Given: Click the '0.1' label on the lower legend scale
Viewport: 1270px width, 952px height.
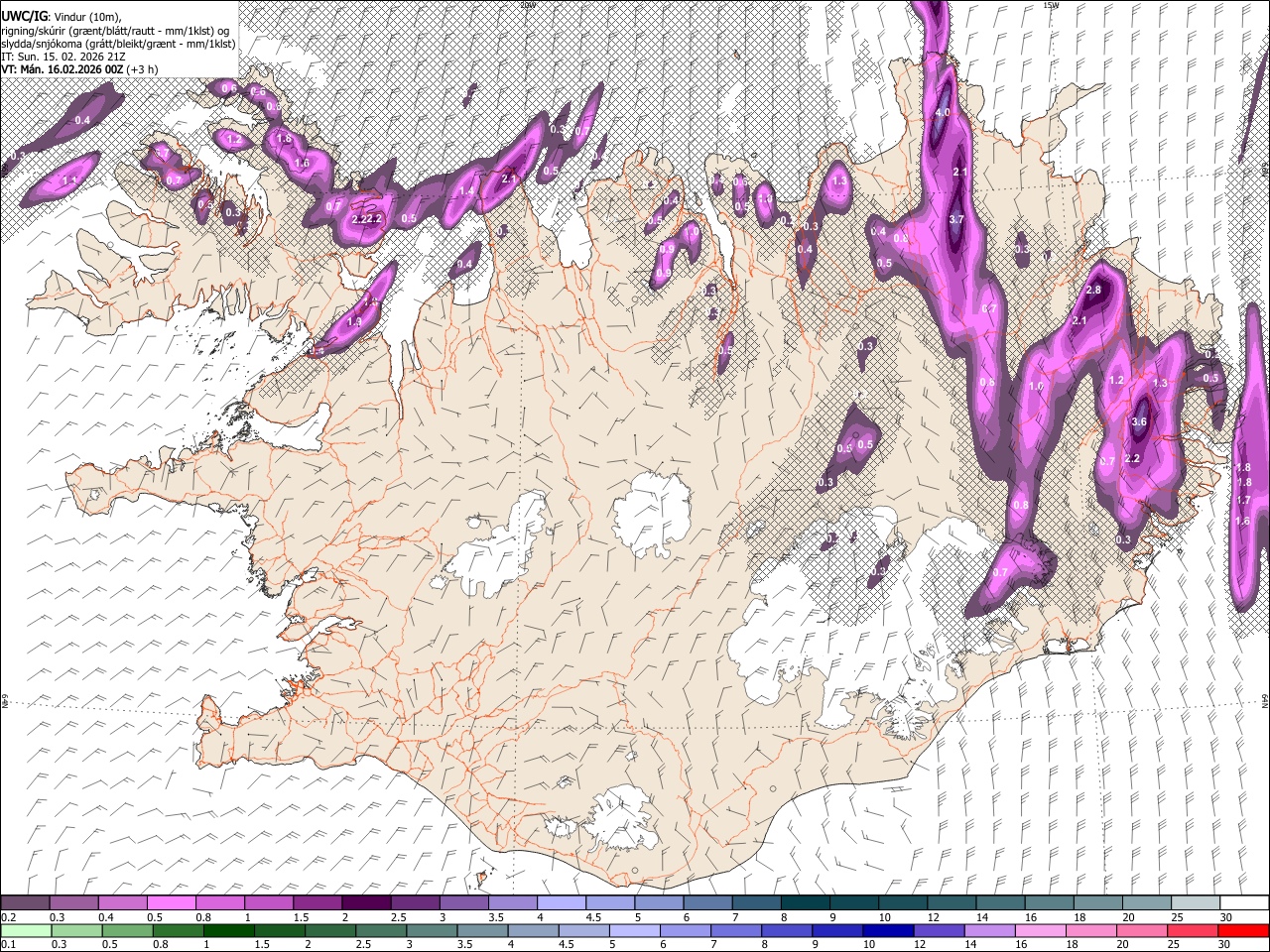Looking at the screenshot, I should 8,945.
